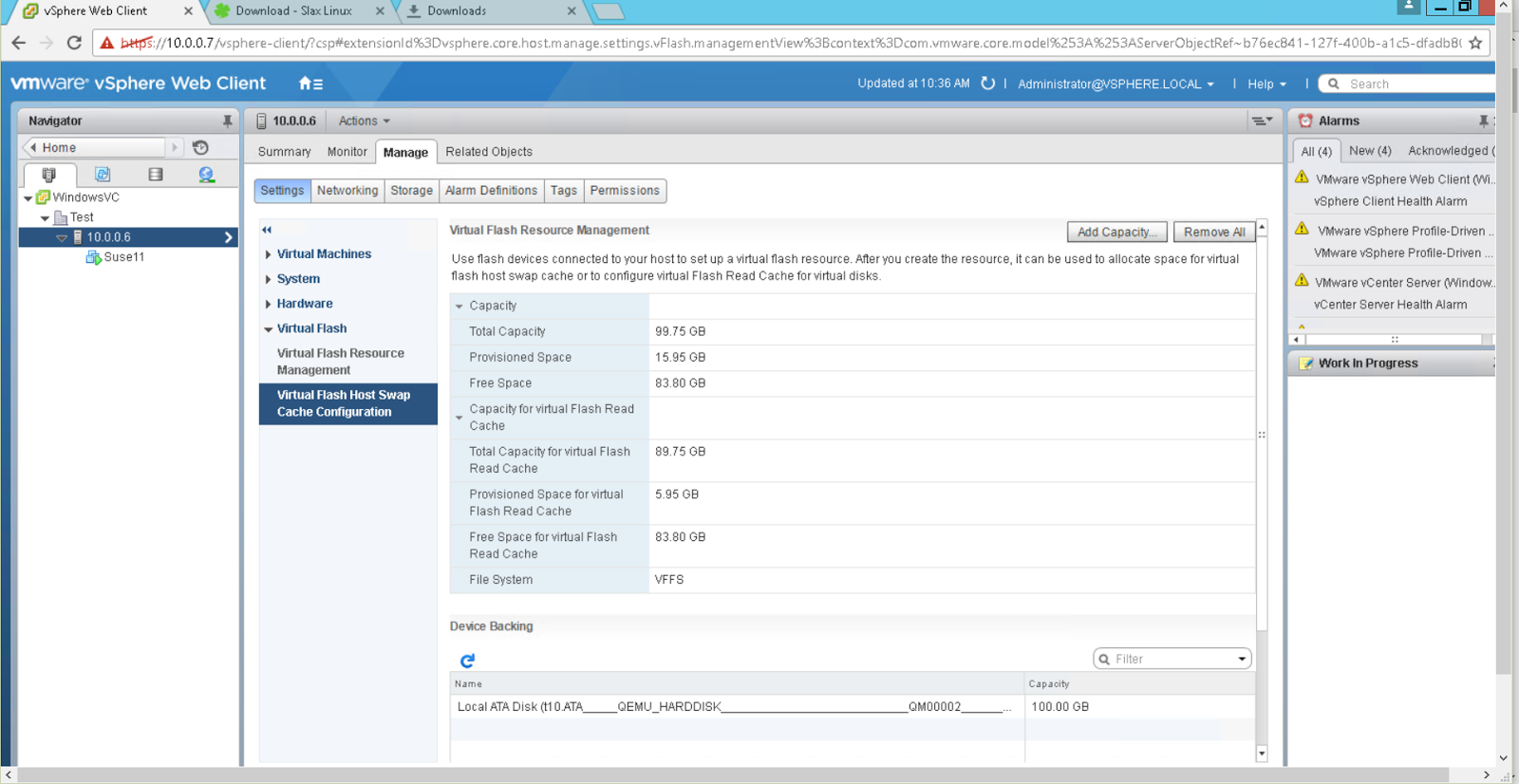Click browser forward arrow

46,43
